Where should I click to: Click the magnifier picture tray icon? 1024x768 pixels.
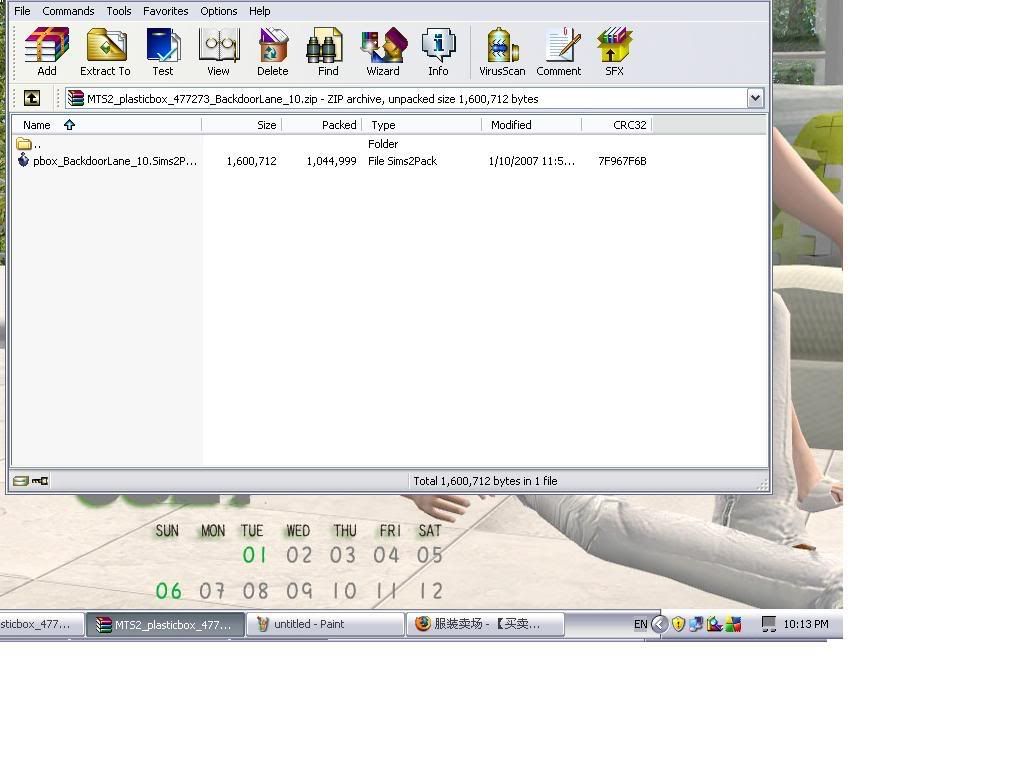coord(714,624)
